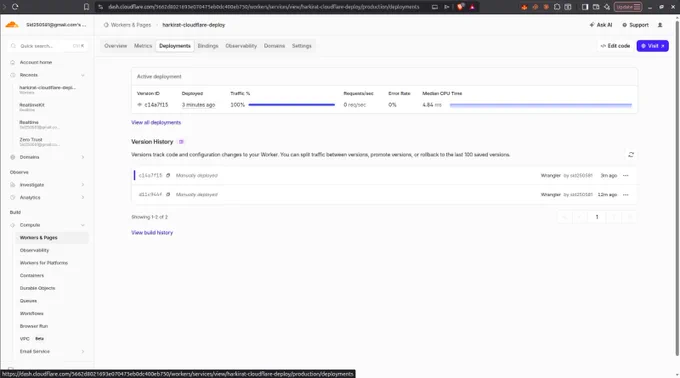Click the Analytics chart icon
Screen dimensions: 680x378
click(x=13, y=197)
